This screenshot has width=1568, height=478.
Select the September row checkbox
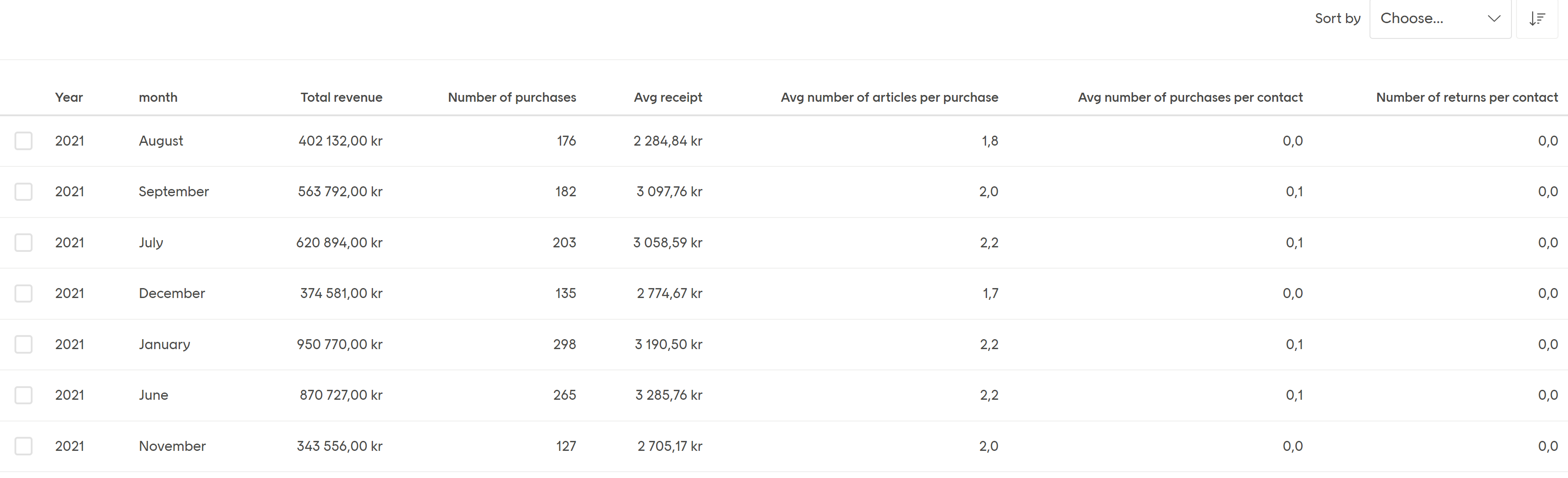coord(23,191)
